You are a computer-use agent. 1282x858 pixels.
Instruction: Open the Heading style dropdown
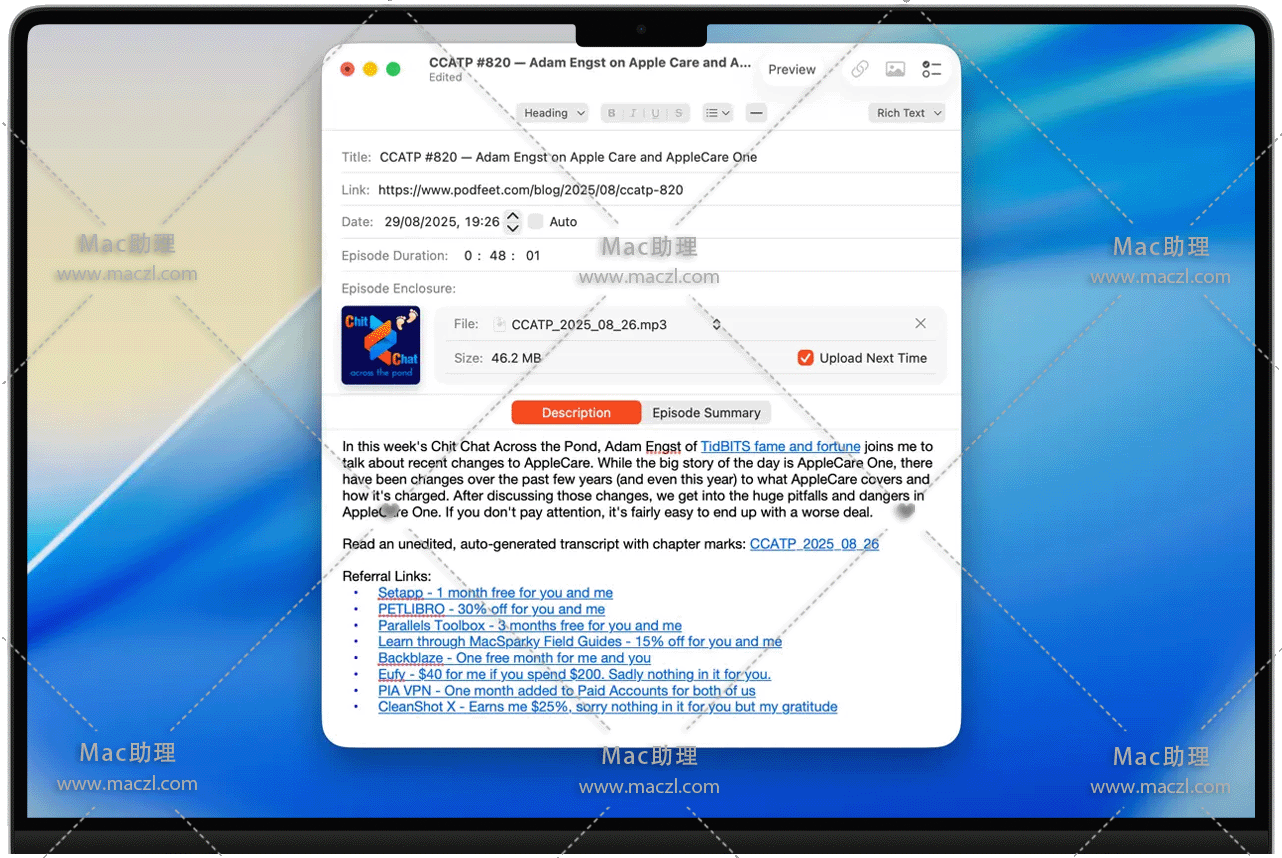point(553,113)
